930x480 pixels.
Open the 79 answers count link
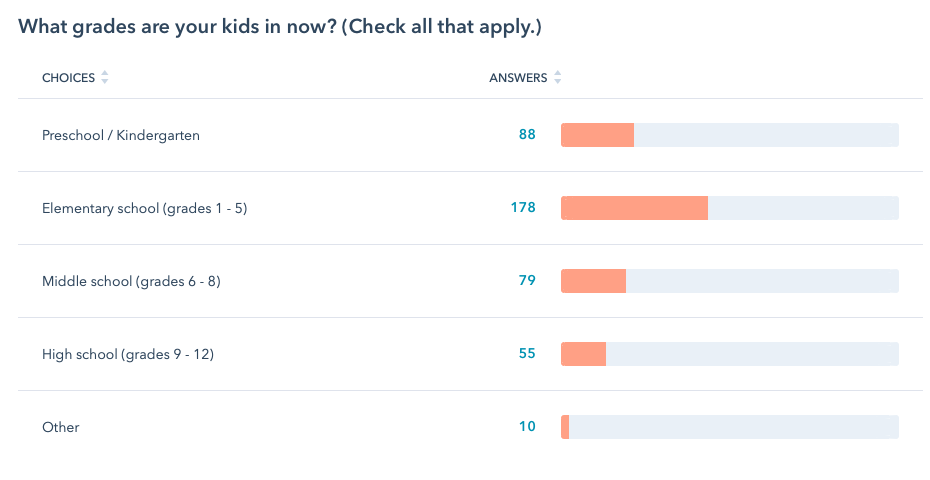coord(527,281)
